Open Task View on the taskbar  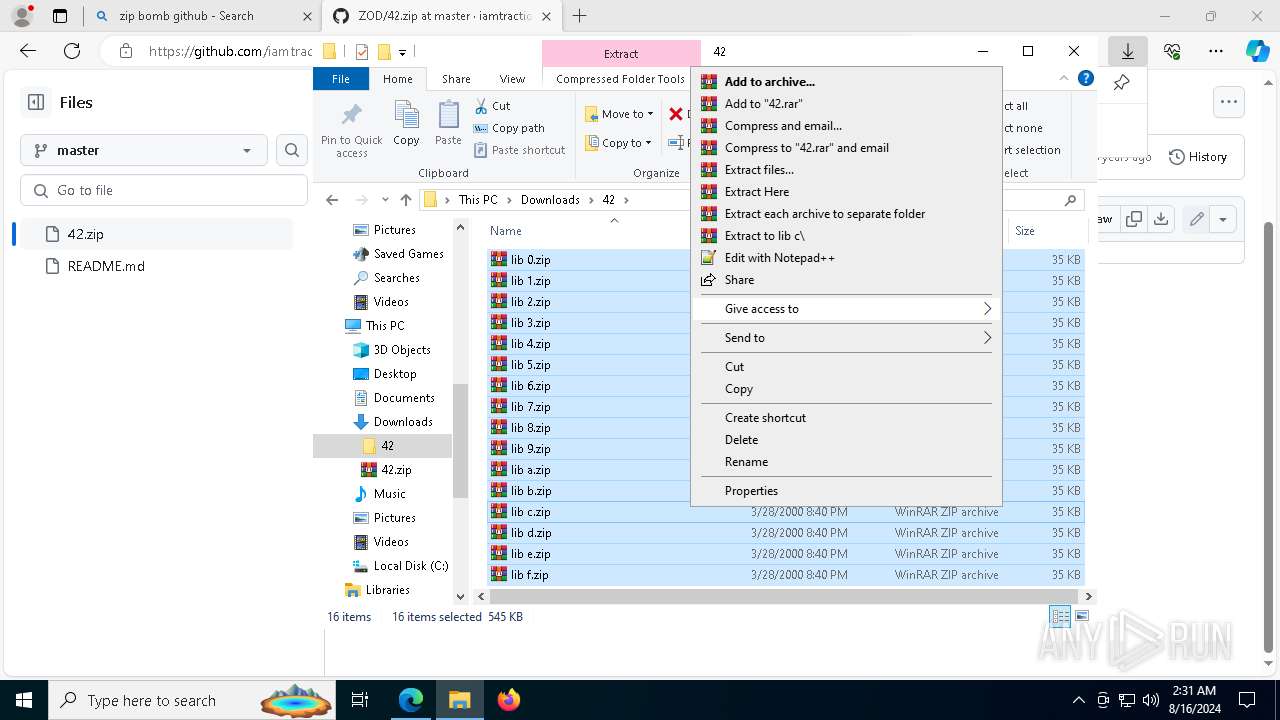pos(361,700)
